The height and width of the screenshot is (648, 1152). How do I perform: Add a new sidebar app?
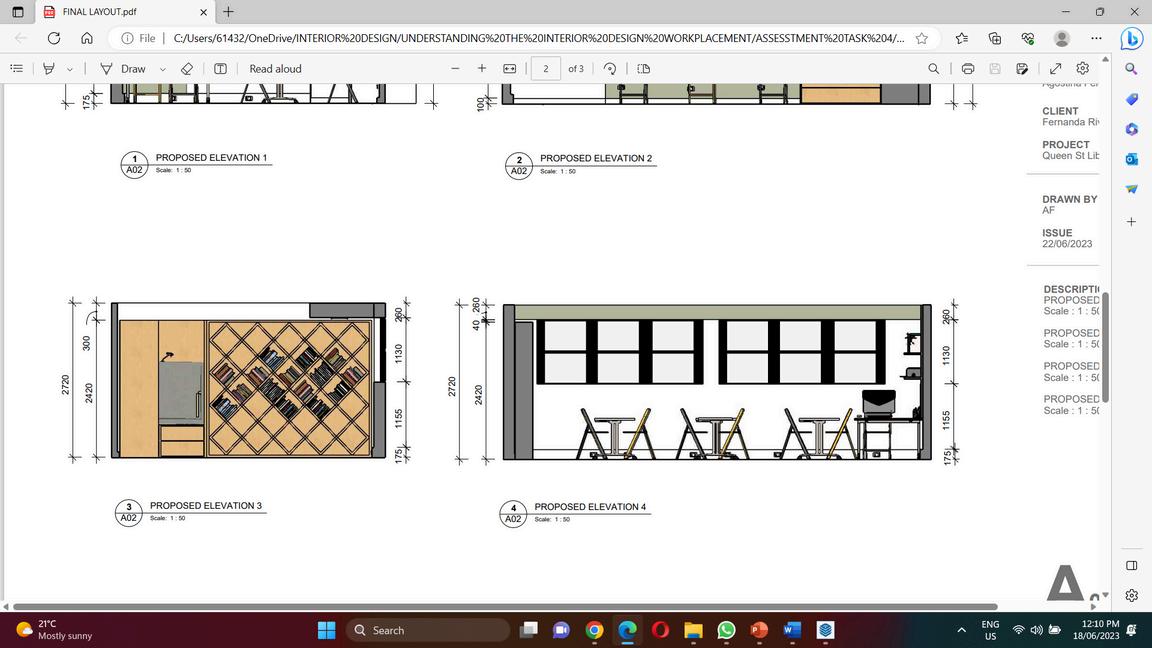tap(1131, 221)
